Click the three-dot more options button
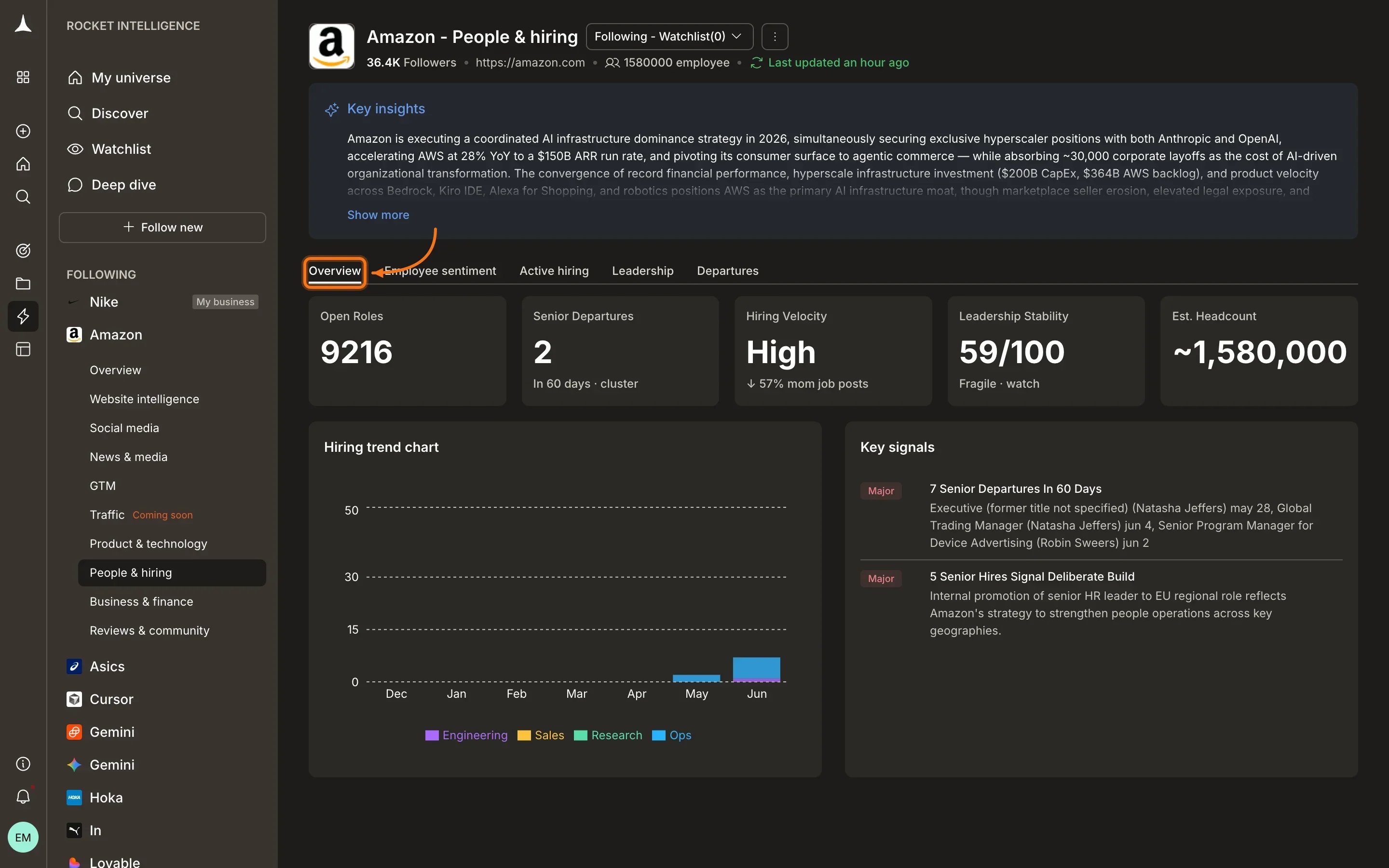This screenshot has height=868, width=1389. tap(775, 37)
